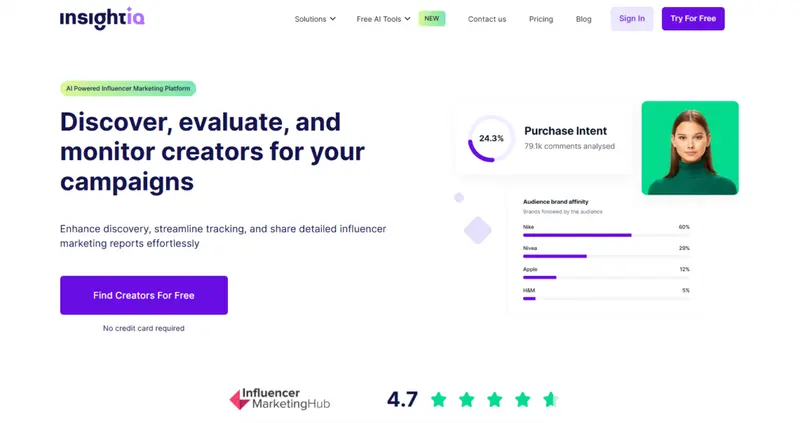Expand the Solutions dropdown menu

(311, 19)
